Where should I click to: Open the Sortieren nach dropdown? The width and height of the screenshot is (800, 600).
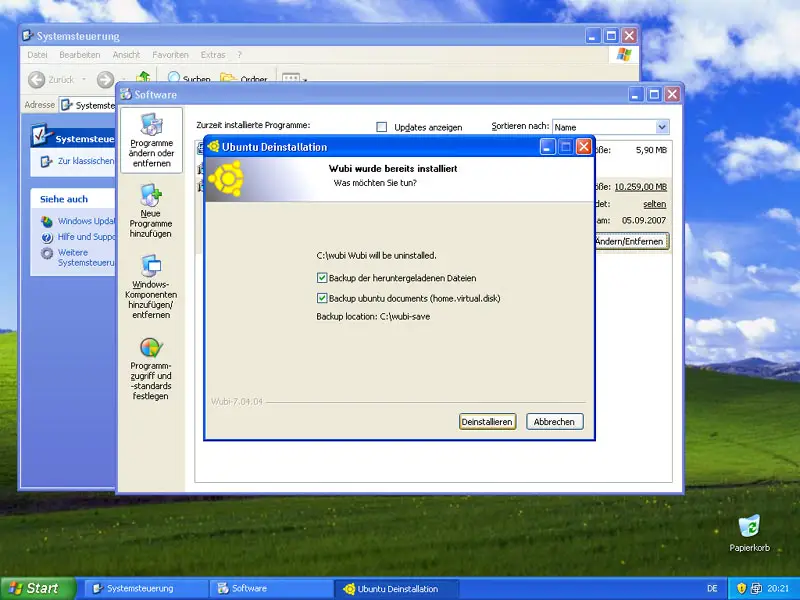click(x=662, y=127)
